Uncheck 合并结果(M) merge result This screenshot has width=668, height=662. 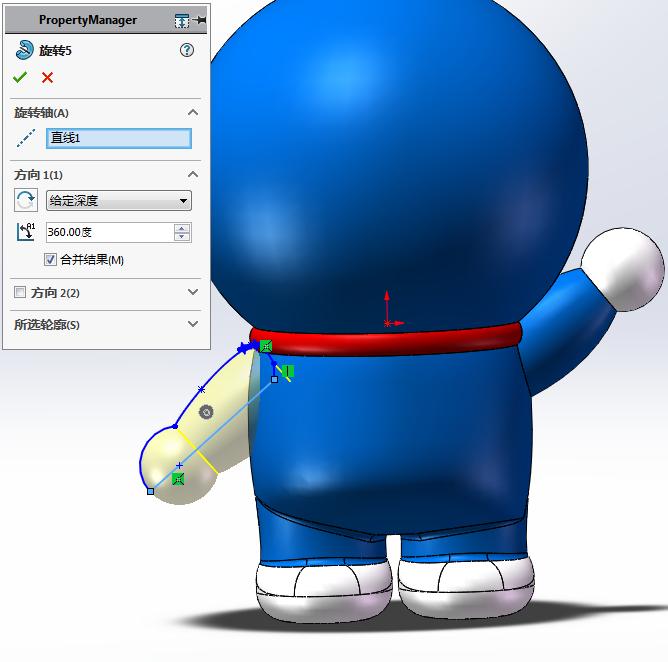tap(50, 259)
